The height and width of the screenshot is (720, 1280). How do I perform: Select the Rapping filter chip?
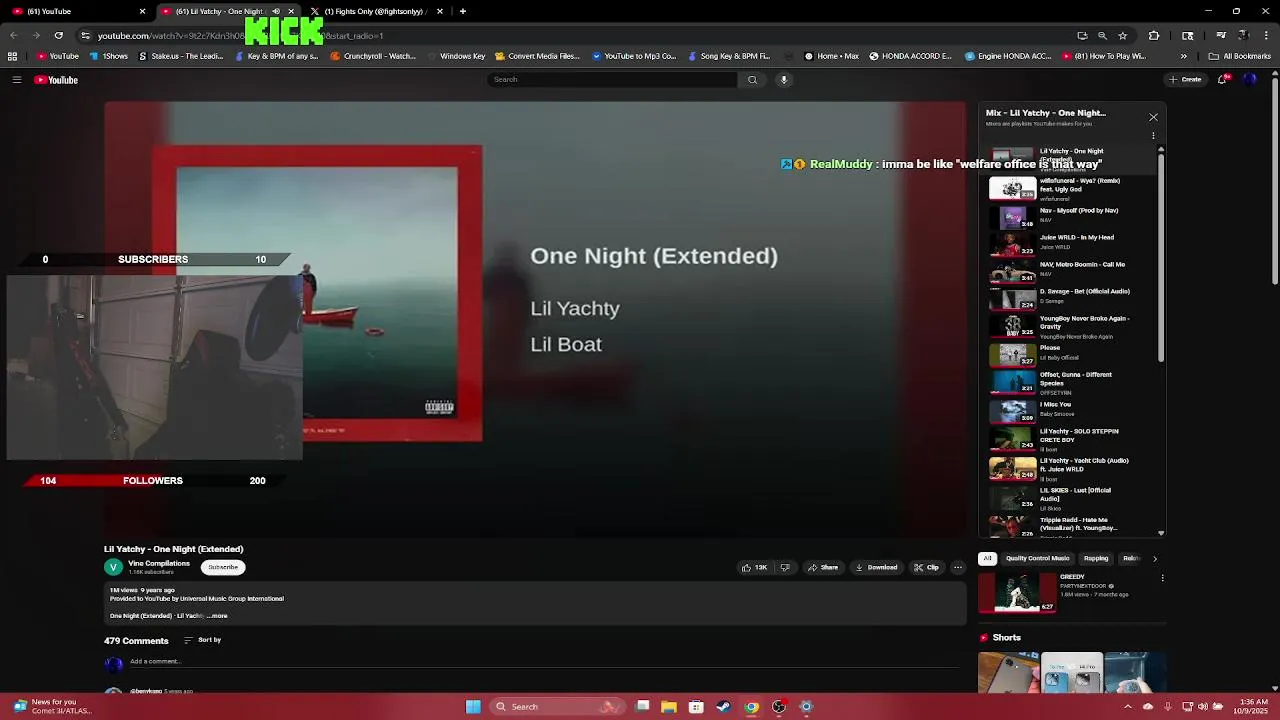point(1096,559)
